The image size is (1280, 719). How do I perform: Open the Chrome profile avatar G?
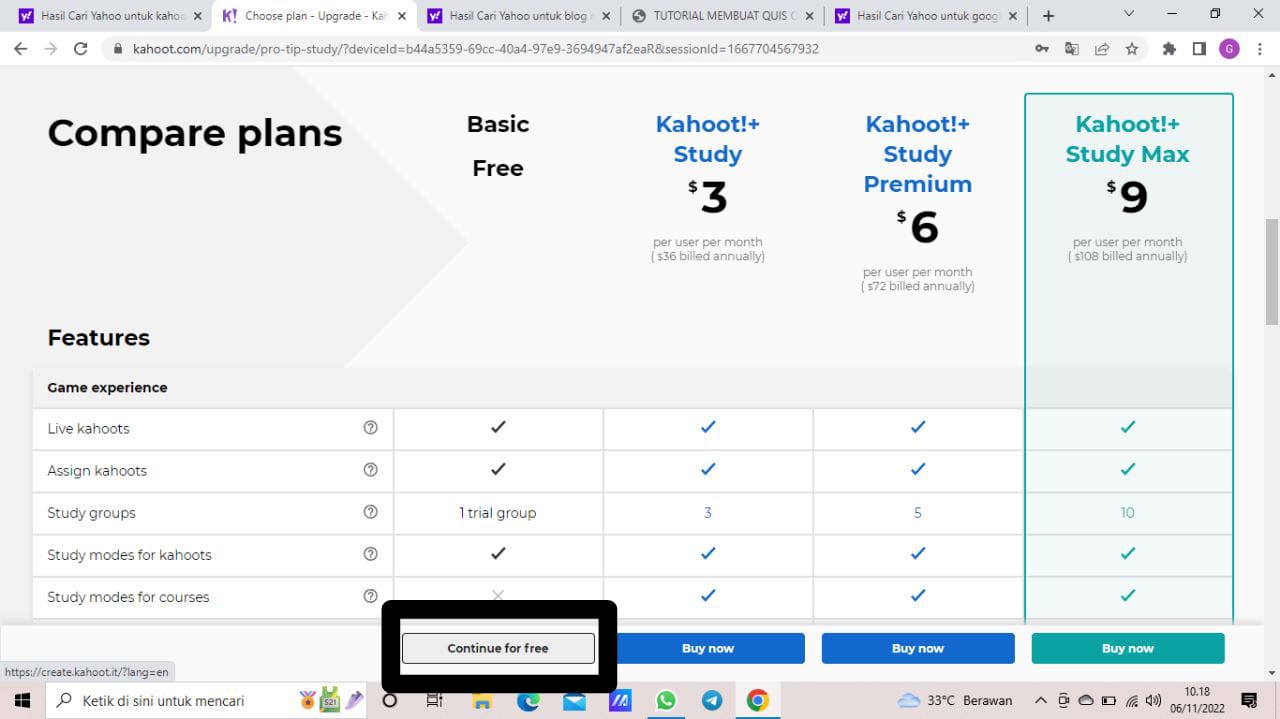[x=1229, y=48]
